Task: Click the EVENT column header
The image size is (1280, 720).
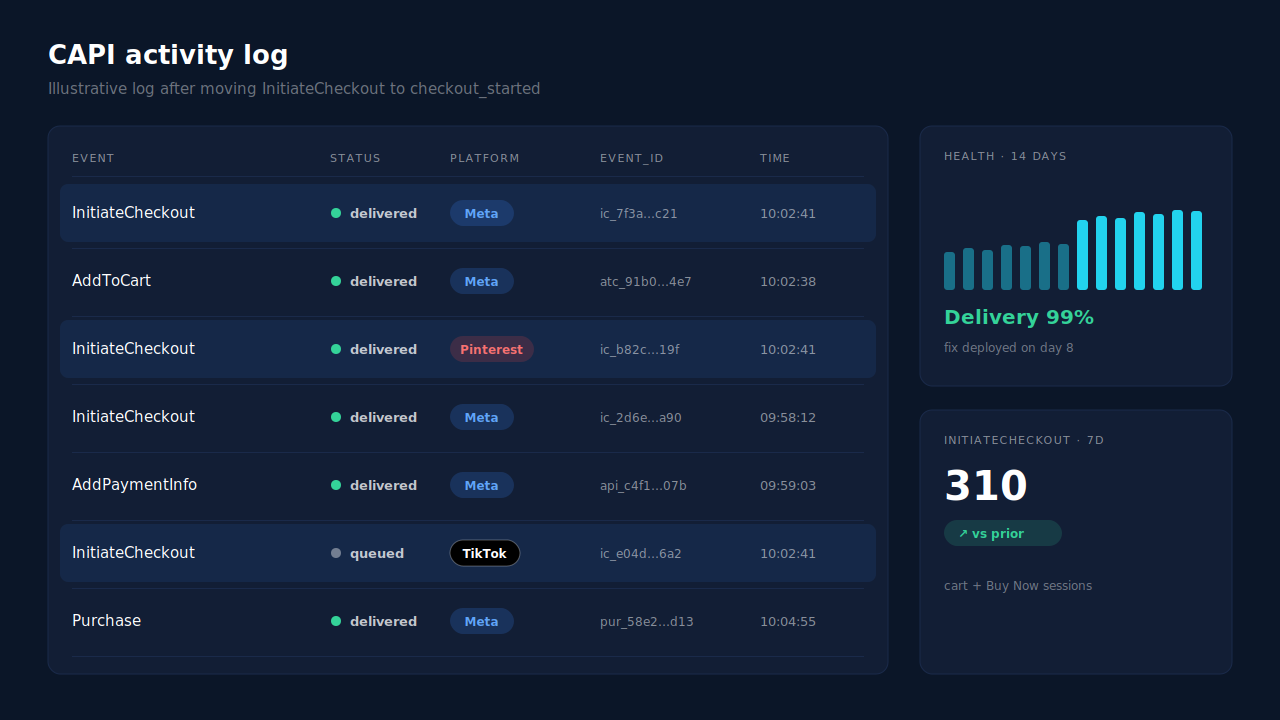Action: (x=93, y=158)
